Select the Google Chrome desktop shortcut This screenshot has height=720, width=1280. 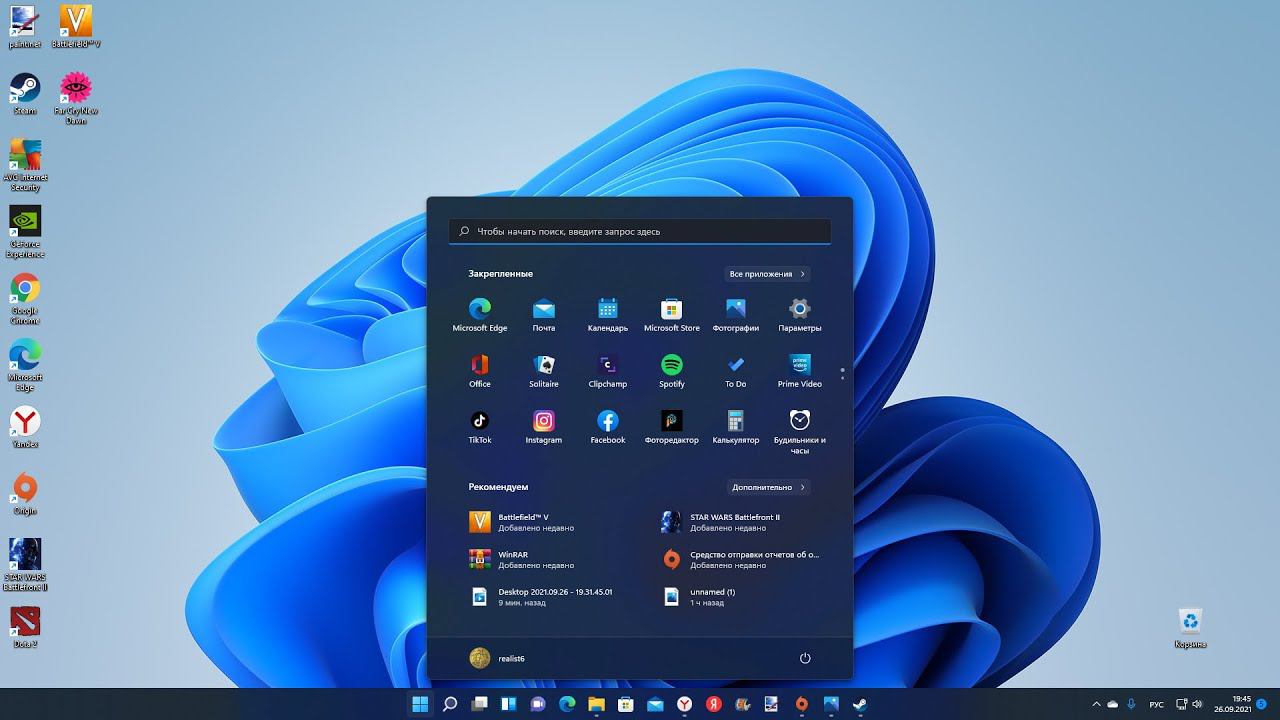click(25, 299)
